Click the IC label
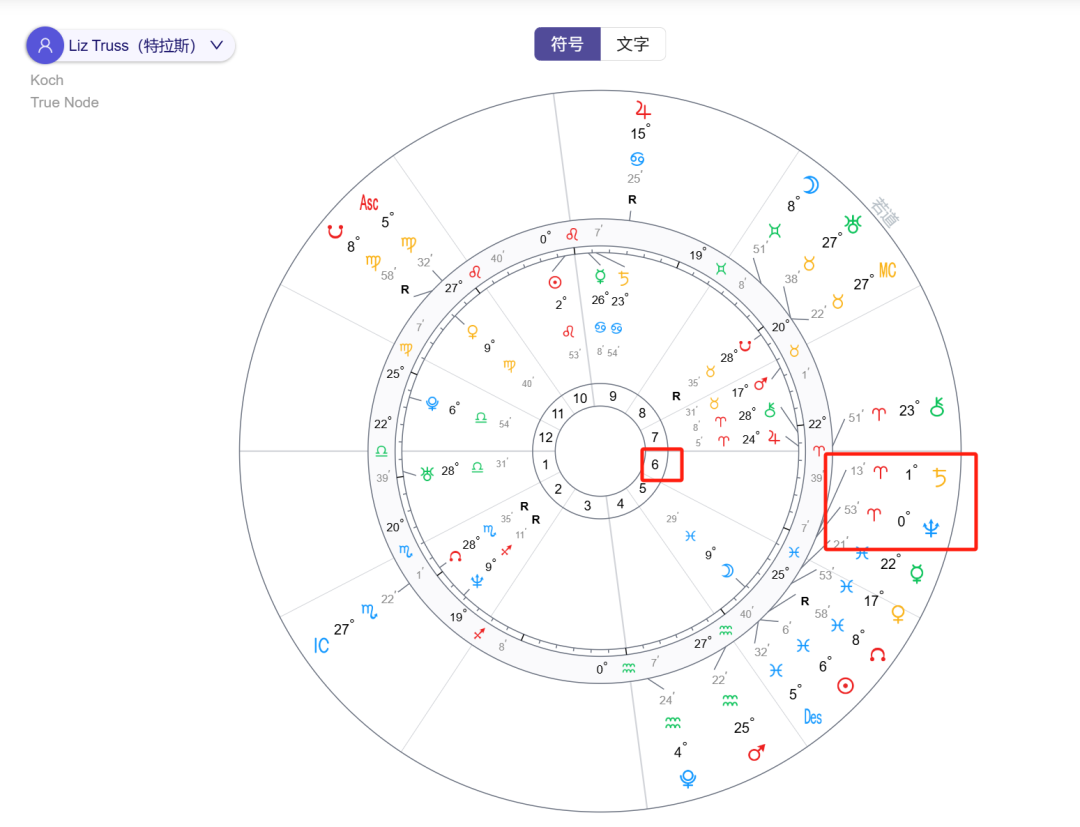The width and height of the screenshot is (1080, 827). click(321, 645)
